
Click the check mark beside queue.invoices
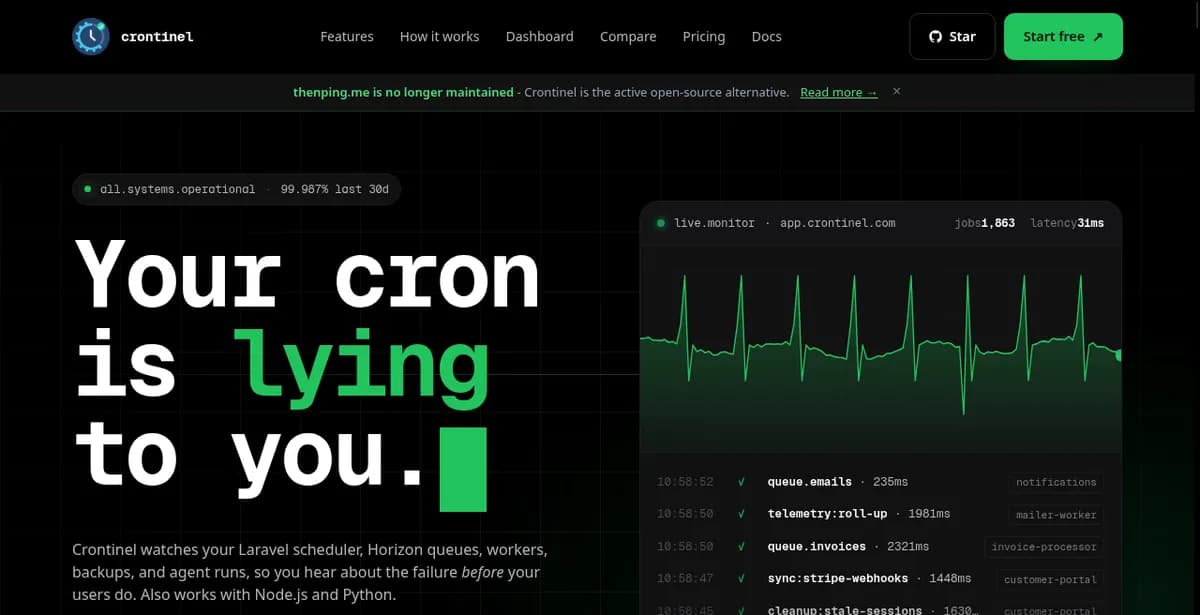[741, 547]
